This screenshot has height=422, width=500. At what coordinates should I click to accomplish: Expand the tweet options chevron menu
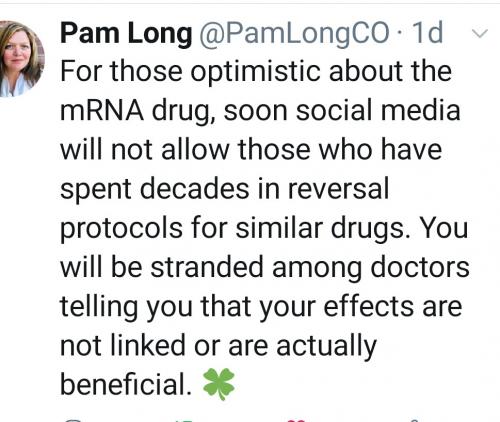pos(480,33)
